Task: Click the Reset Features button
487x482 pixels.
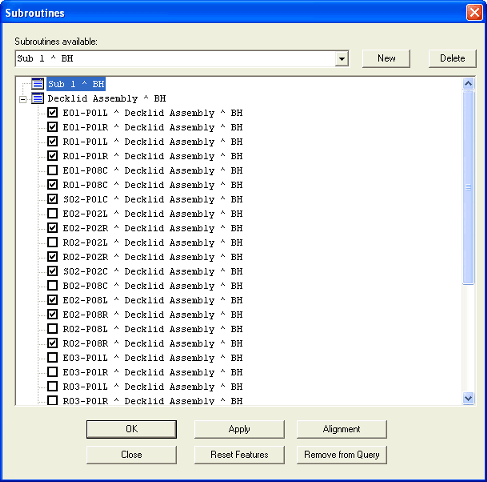Action: coord(239,455)
